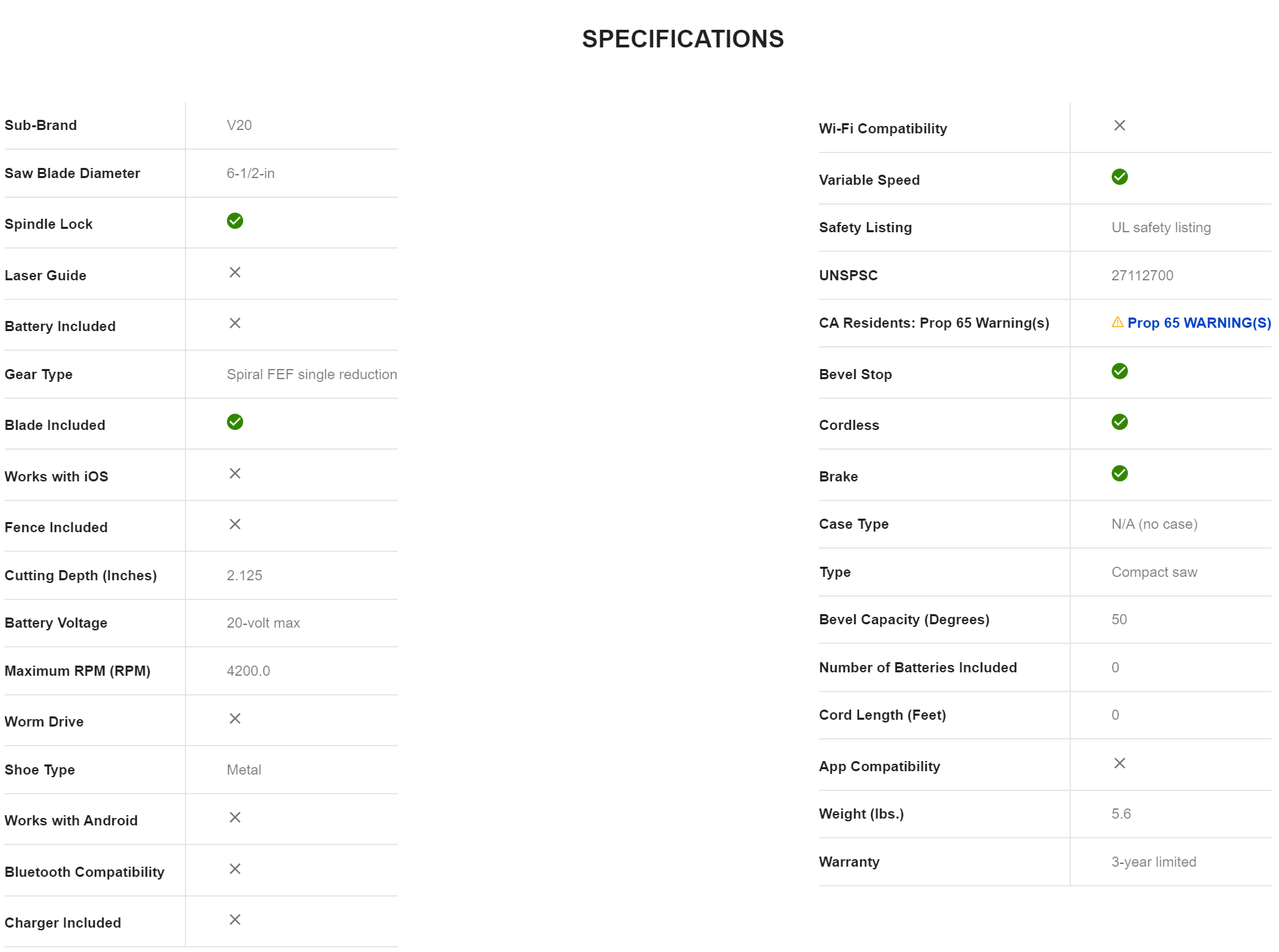Click the SPECIFICATIONS heading
The width and height of the screenshot is (1279, 952).
point(682,39)
